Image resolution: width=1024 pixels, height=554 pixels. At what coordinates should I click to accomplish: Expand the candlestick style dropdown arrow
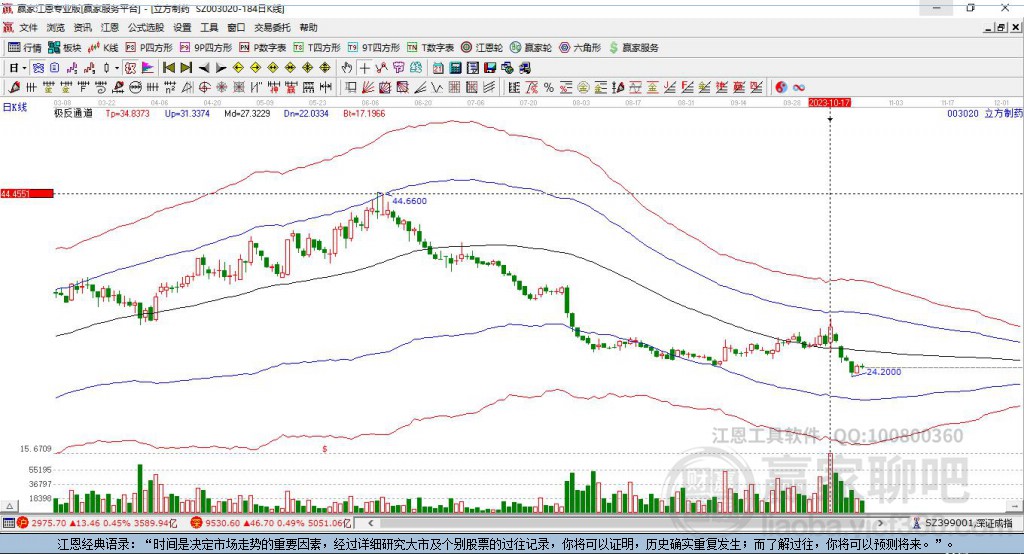[117, 68]
